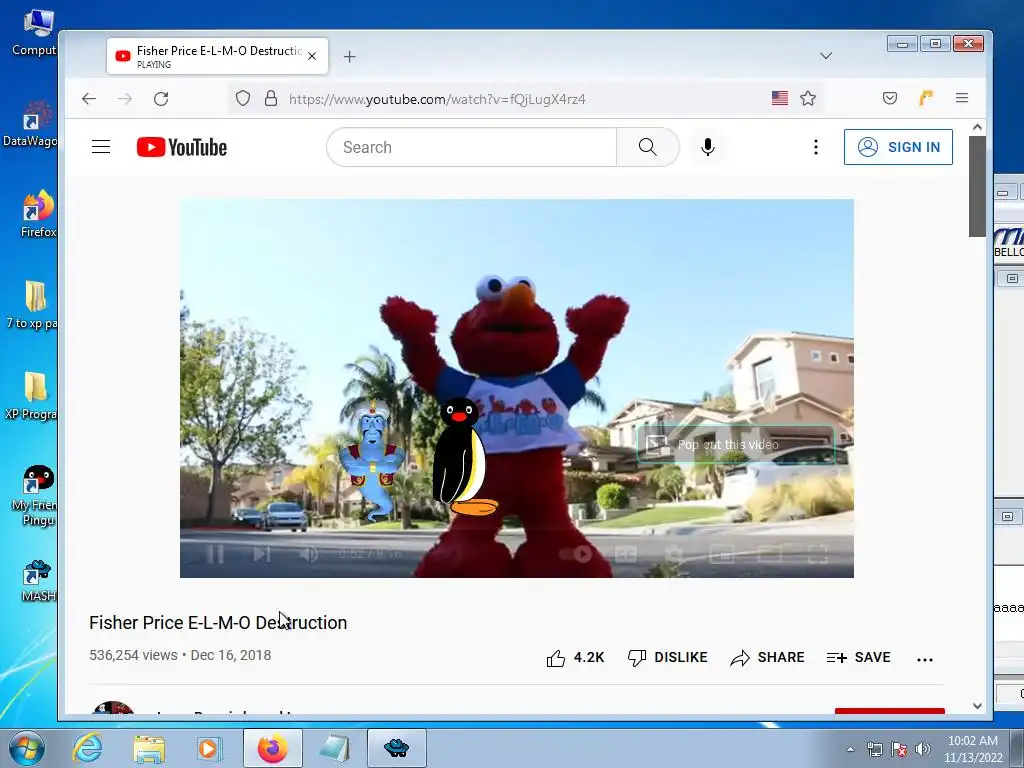Reload the page with the refresh icon
The width and height of the screenshot is (1024, 768).
[x=161, y=99]
